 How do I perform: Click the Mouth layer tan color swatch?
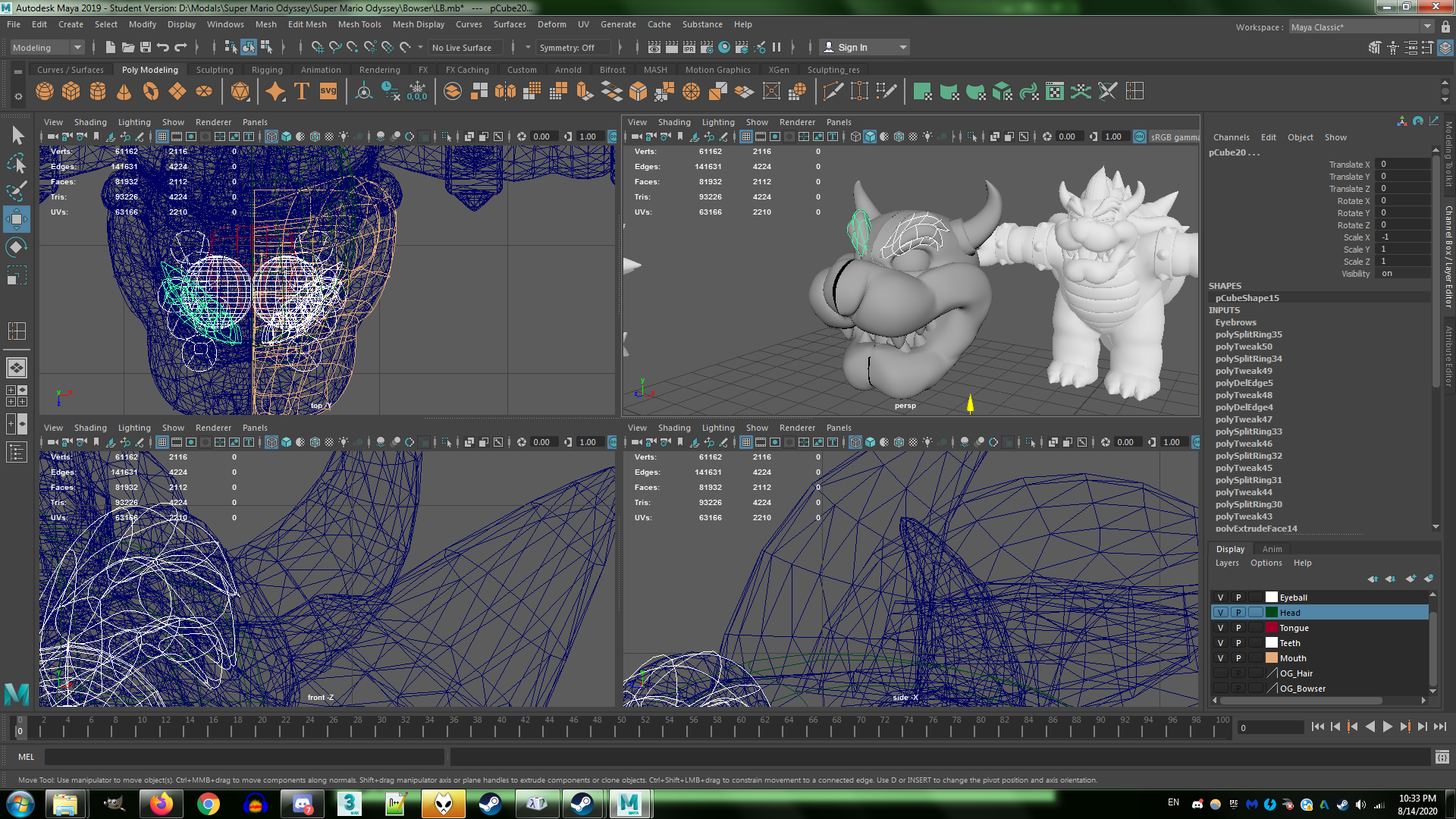[1272, 658]
